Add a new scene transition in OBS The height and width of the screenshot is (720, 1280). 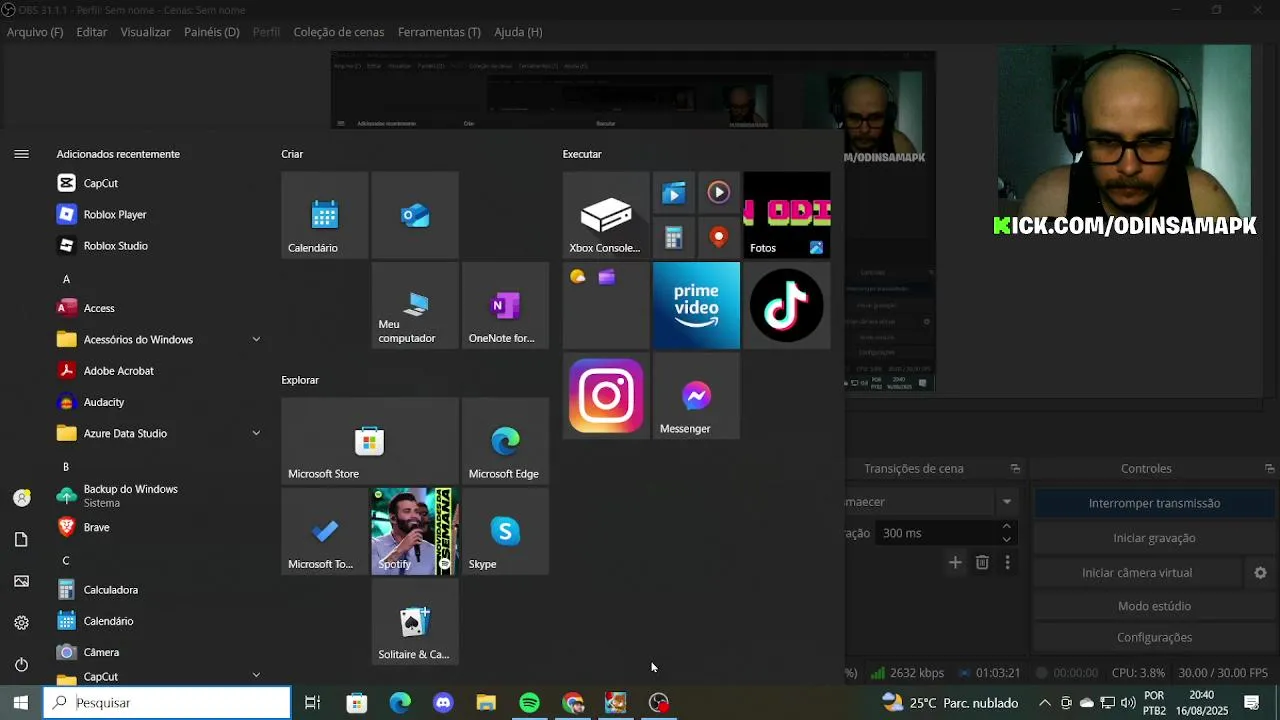point(955,563)
